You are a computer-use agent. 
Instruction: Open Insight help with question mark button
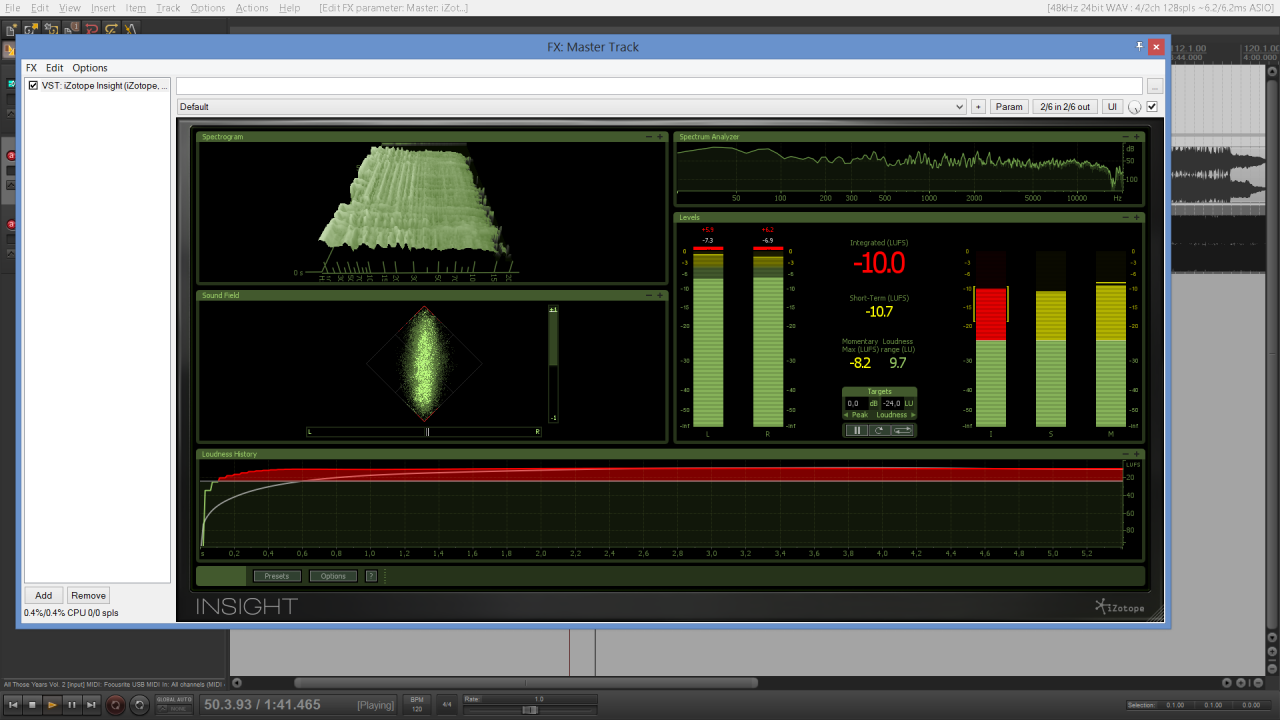tap(371, 576)
